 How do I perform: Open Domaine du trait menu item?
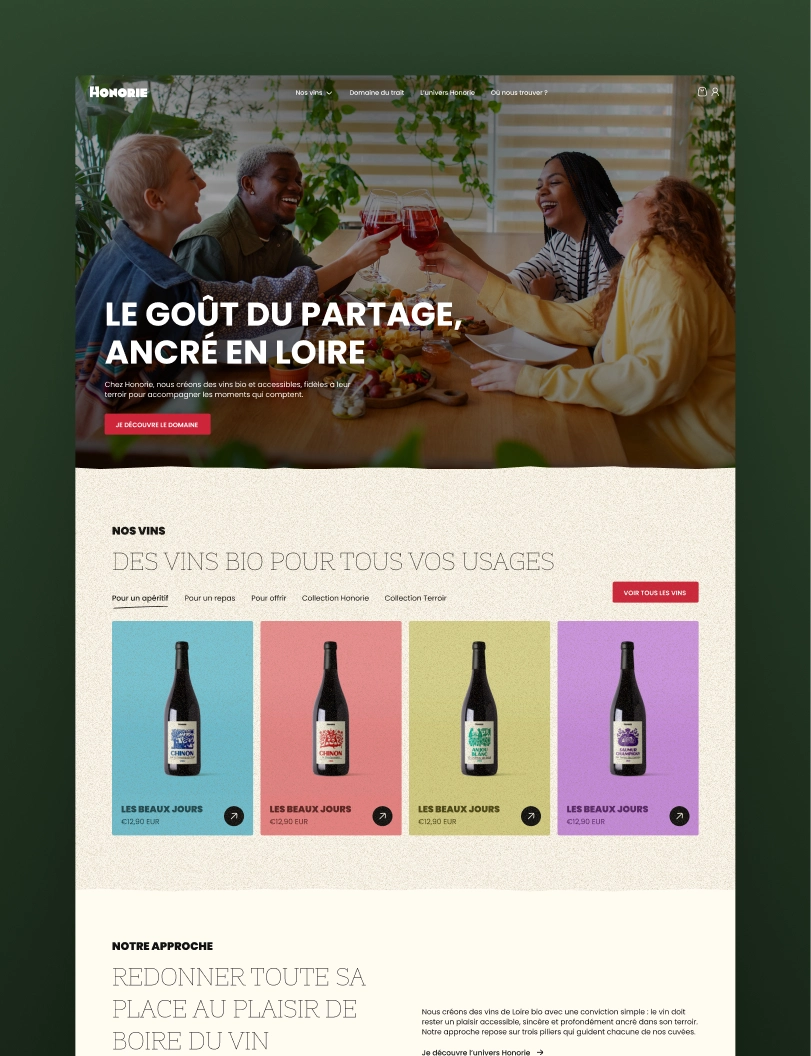tap(377, 92)
